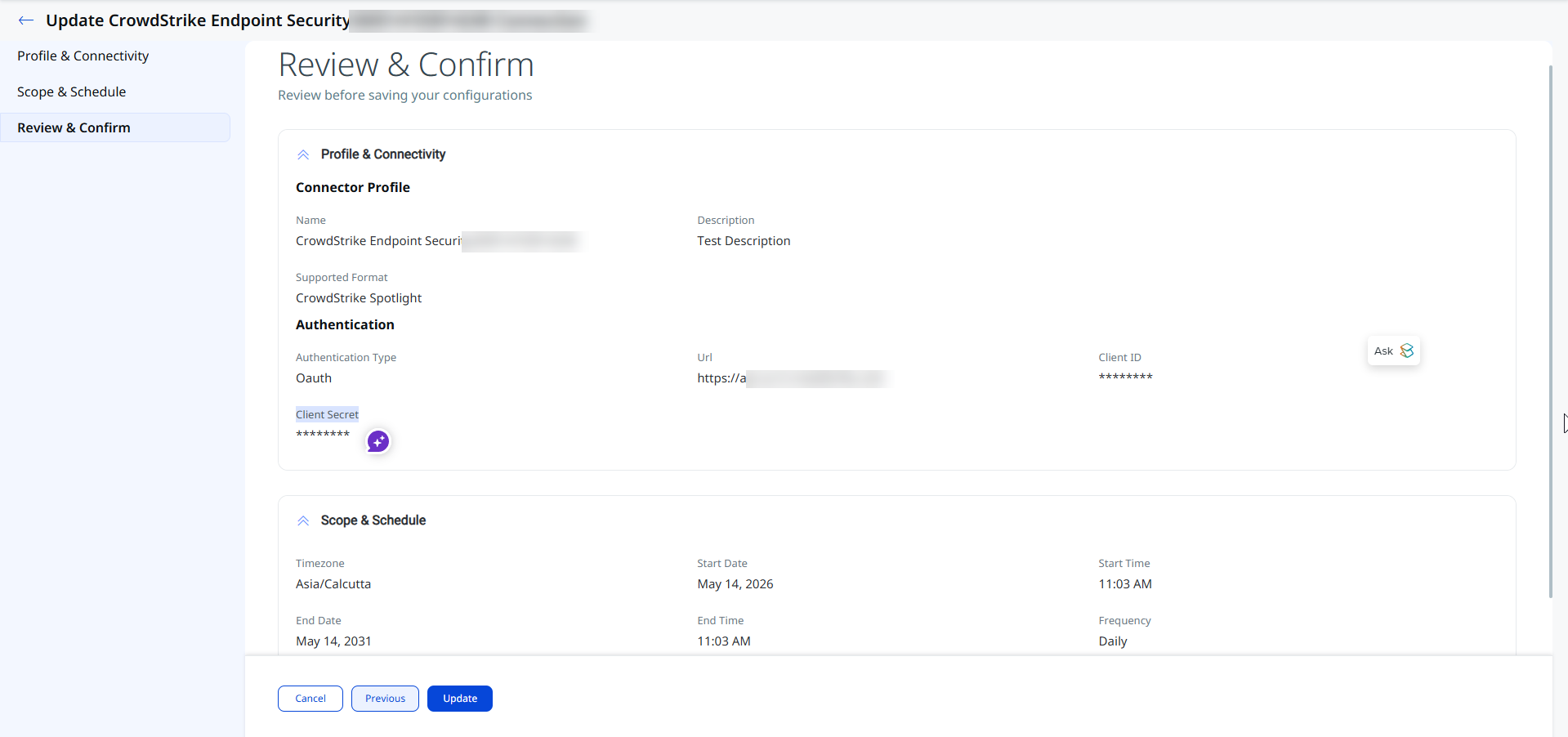The image size is (1568, 737).
Task: Click the Update button
Action: tap(460, 699)
